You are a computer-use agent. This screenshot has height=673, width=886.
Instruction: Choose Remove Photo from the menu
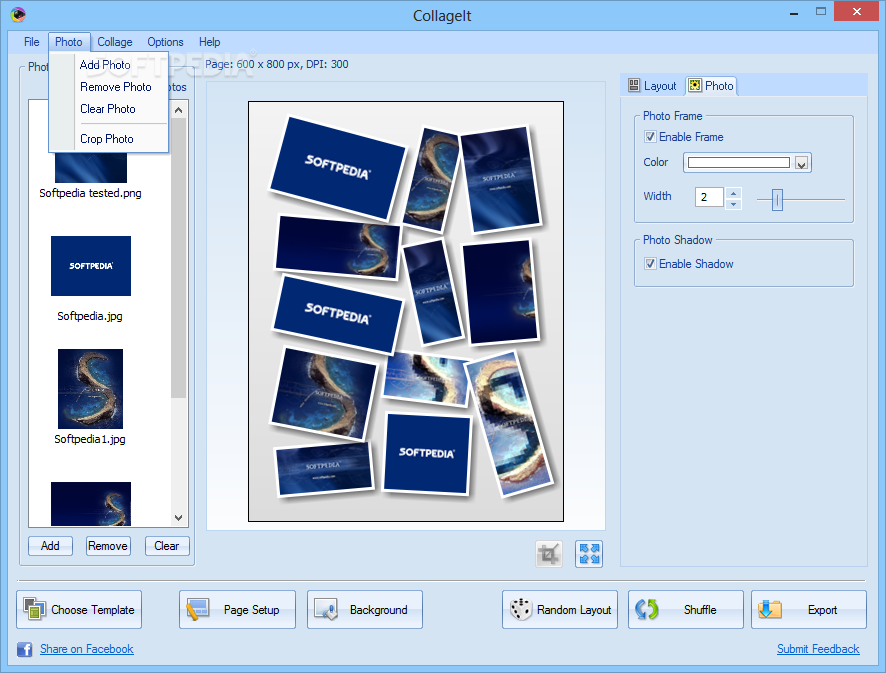pos(116,87)
